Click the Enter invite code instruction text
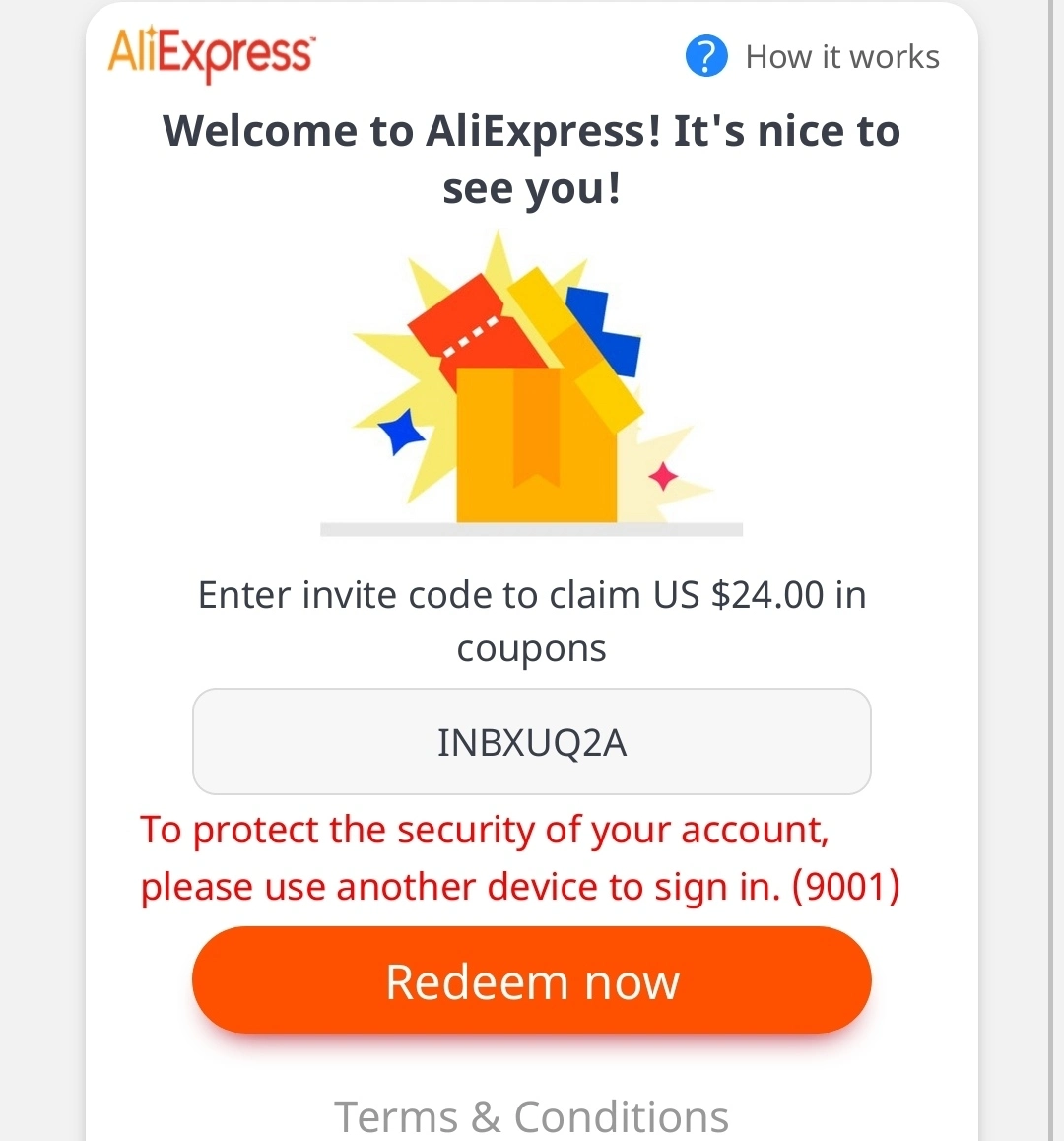 point(531,621)
